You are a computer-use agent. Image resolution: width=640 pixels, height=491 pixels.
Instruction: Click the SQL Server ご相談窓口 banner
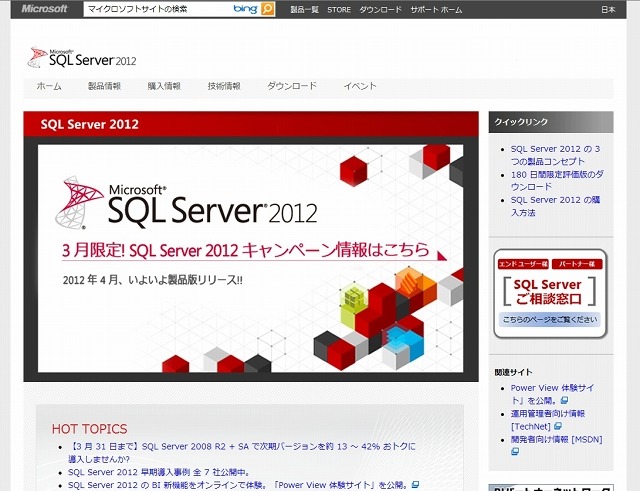click(x=550, y=291)
